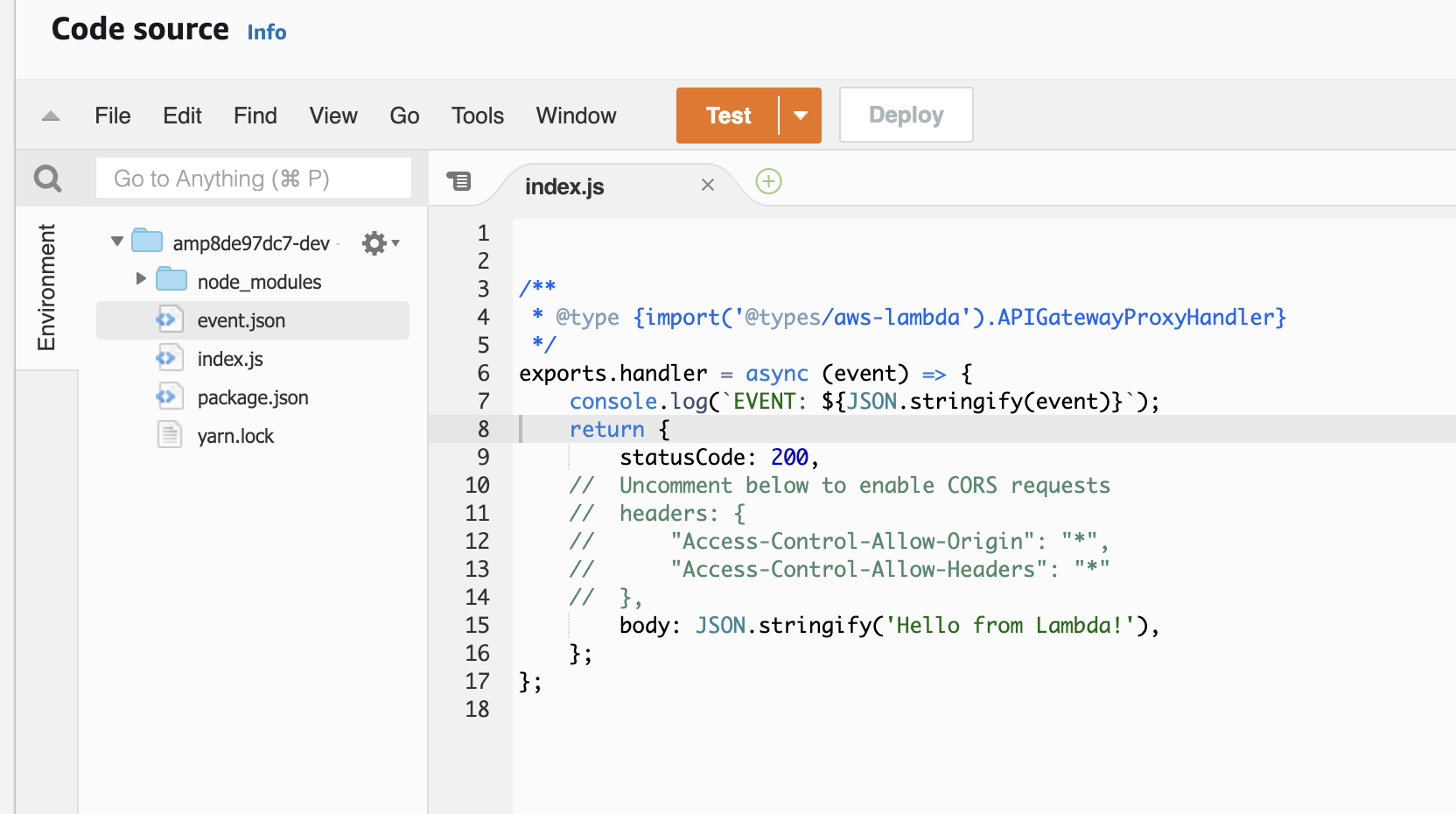Click the 'exports.handler' text on line 6
The width and height of the screenshot is (1456, 814).
(x=612, y=373)
